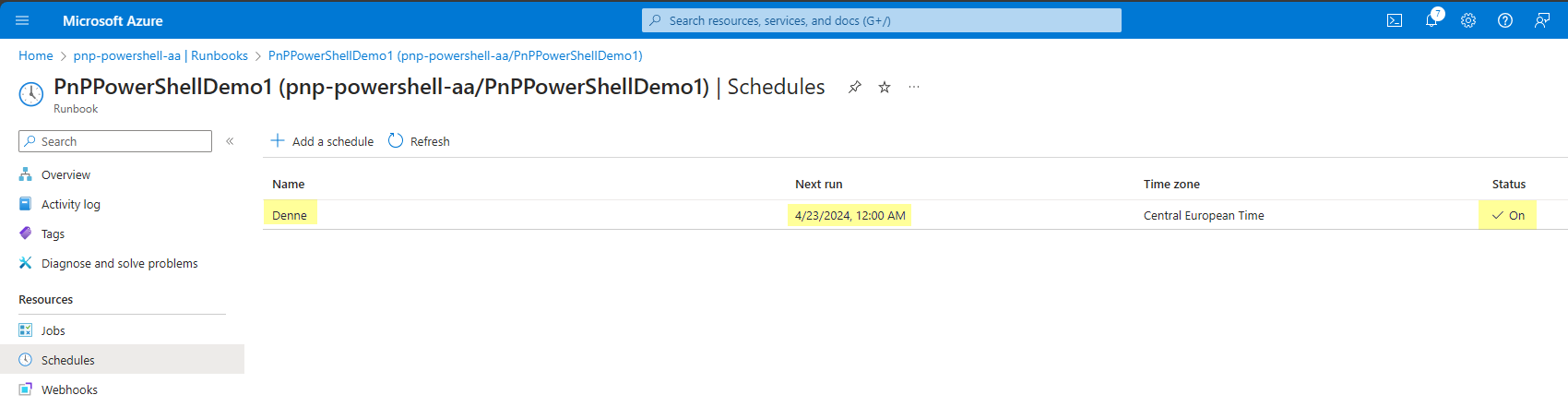The image size is (1568, 407).
Task: Click the Refresh button label
Action: [x=430, y=141]
